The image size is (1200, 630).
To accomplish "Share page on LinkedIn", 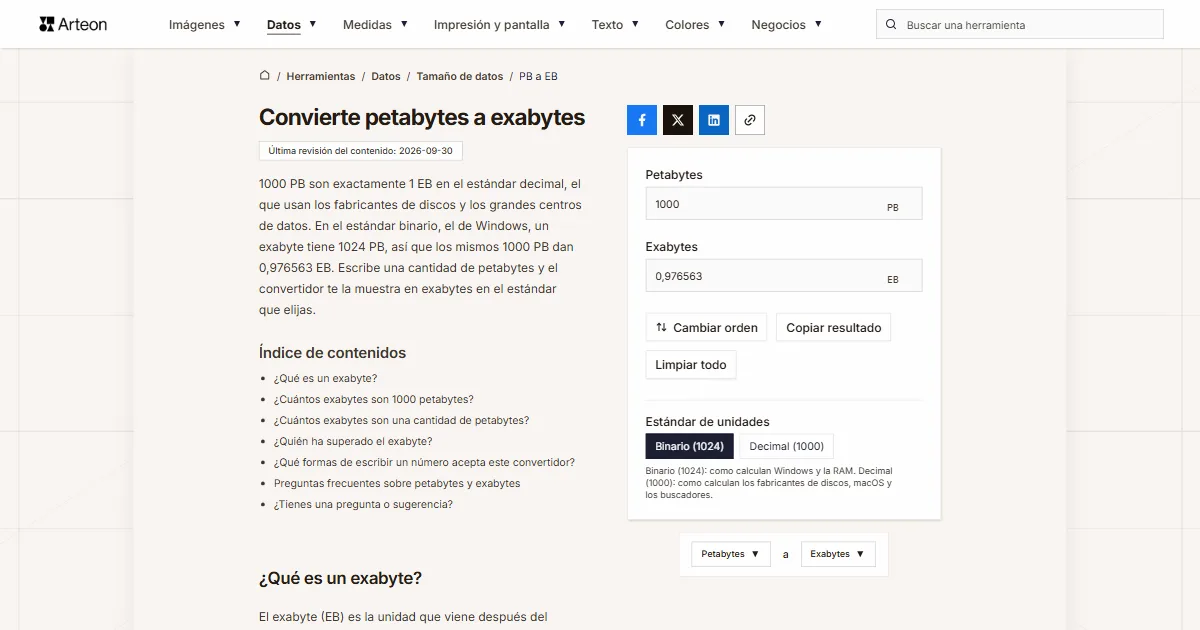I will click(x=714, y=120).
